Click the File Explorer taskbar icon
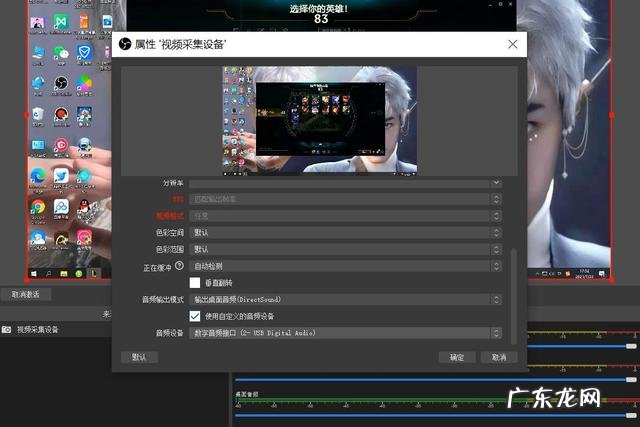This screenshot has width=640, height=427. click(x=64, y=274)
